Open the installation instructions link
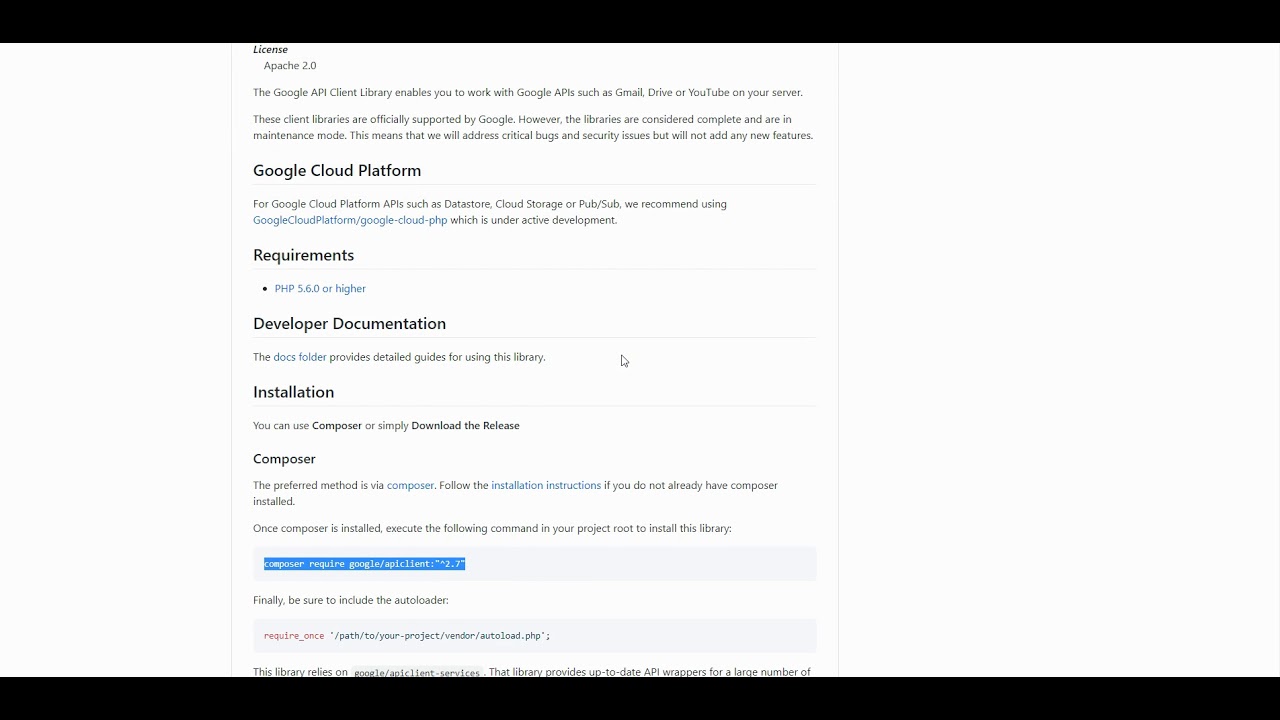The image size is (1280, 720). (x=546, y=485)
